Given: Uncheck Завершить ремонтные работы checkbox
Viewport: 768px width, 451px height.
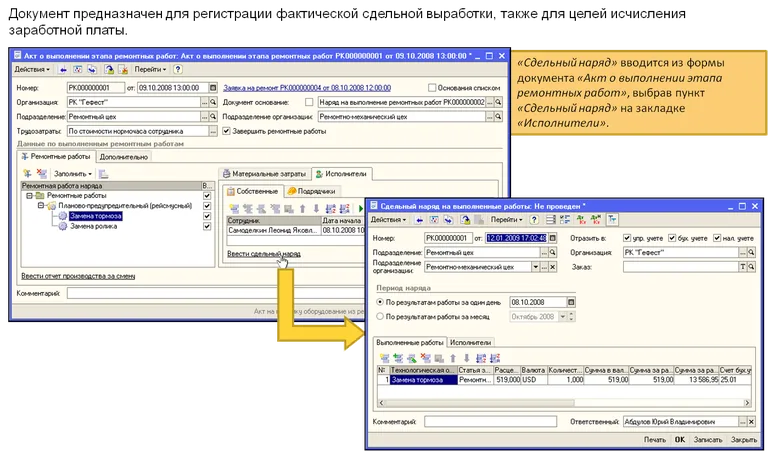Looking at the screenshot, I should pyautogui.click(x=226, y=130).
